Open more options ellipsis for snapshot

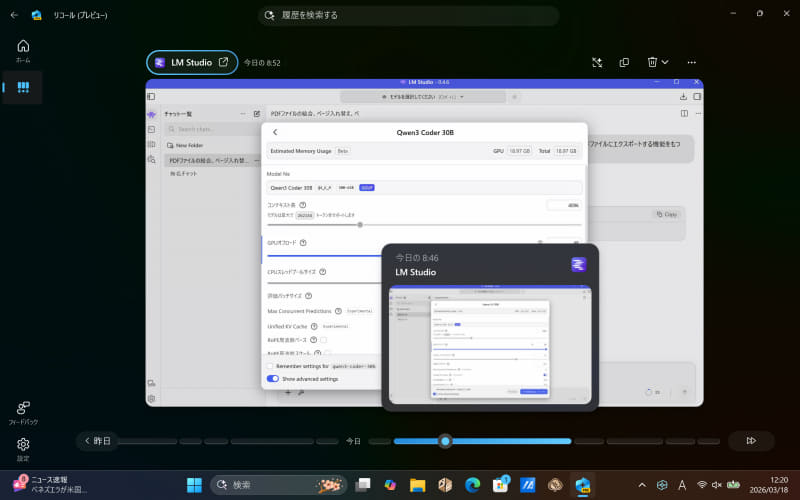click(x=691, y=62)
